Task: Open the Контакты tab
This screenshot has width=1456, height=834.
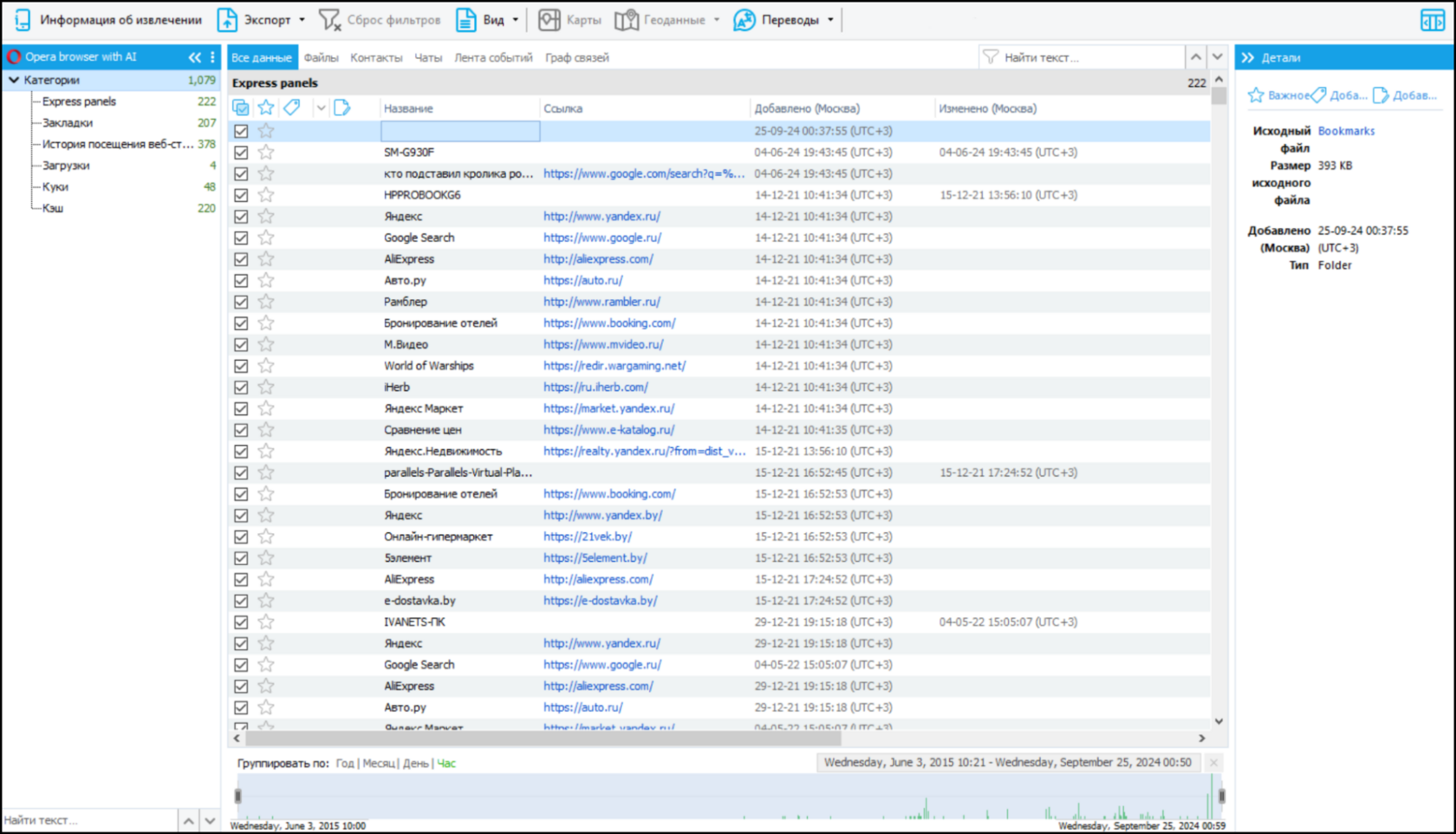Action: pos(376,57)
